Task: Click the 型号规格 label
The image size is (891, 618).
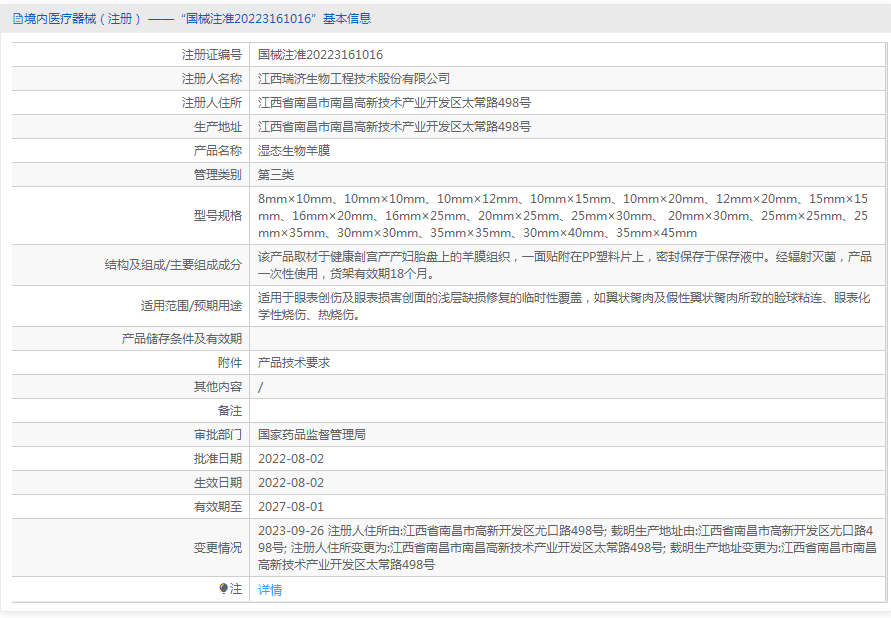Action: point(218,216)
